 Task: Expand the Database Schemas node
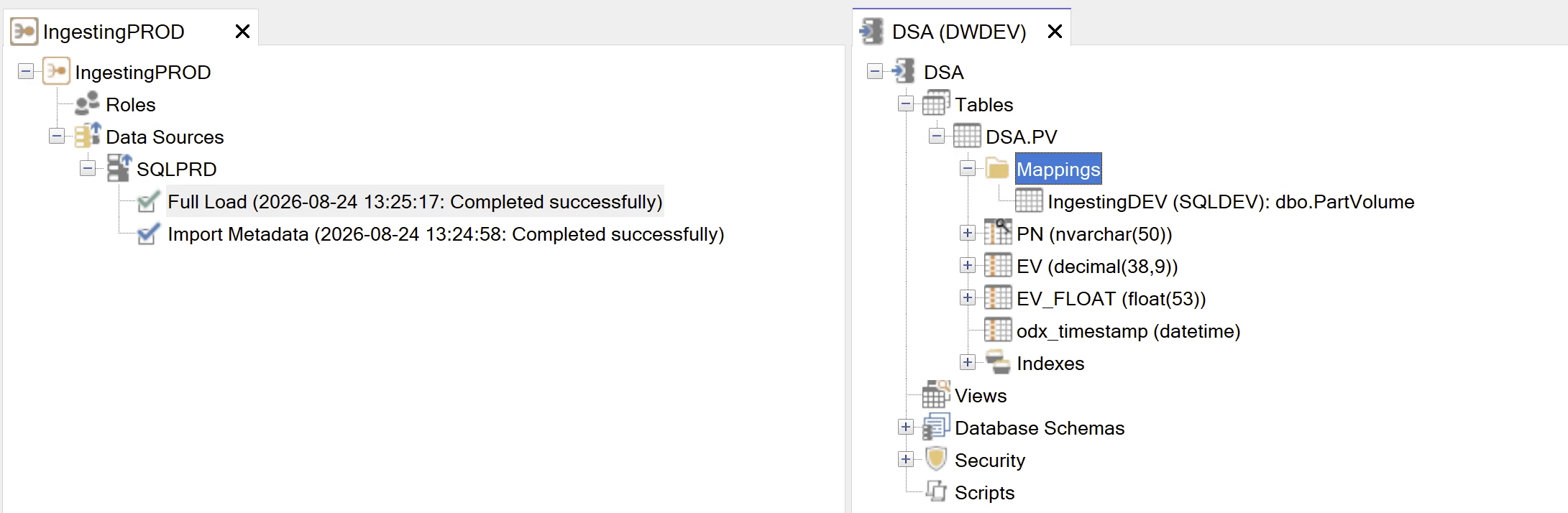906,427
